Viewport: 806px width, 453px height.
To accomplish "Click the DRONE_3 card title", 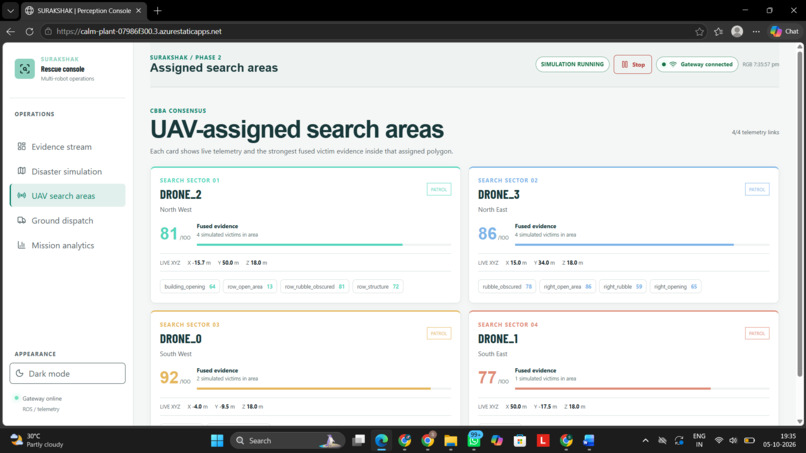I will pos(499,195).
